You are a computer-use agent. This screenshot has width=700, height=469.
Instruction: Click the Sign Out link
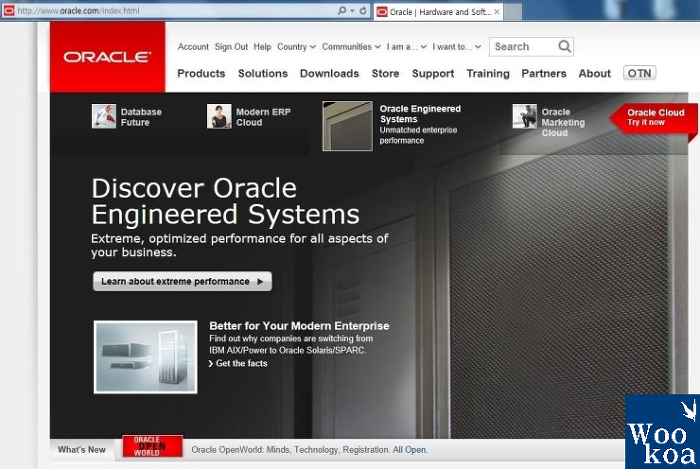231,46
